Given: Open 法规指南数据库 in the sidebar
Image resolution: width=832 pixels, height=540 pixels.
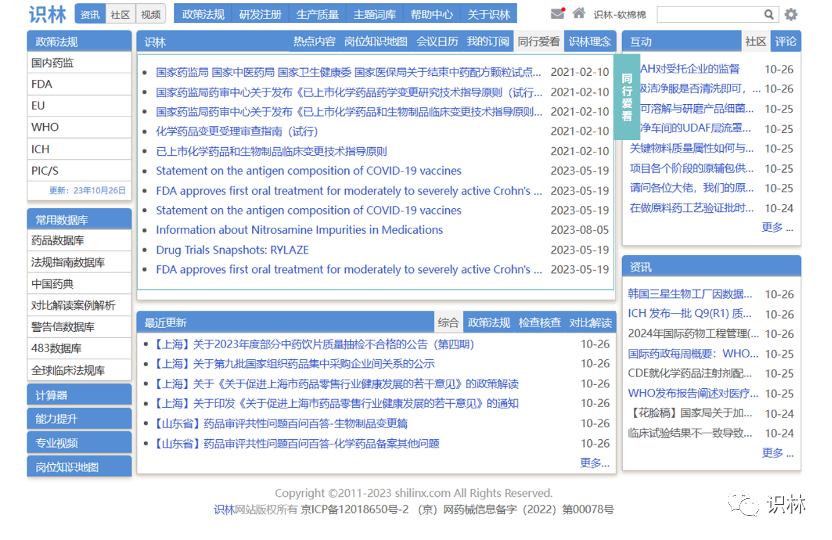Looking at the screenshot, I should point(79,262).
